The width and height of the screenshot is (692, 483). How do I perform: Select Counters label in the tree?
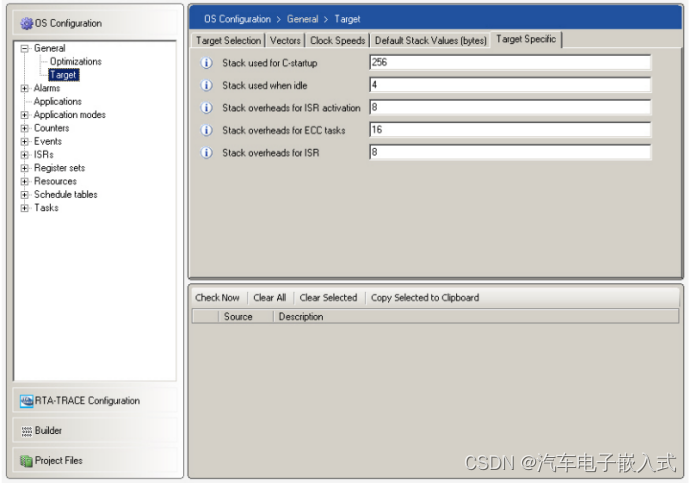(52, 128)
